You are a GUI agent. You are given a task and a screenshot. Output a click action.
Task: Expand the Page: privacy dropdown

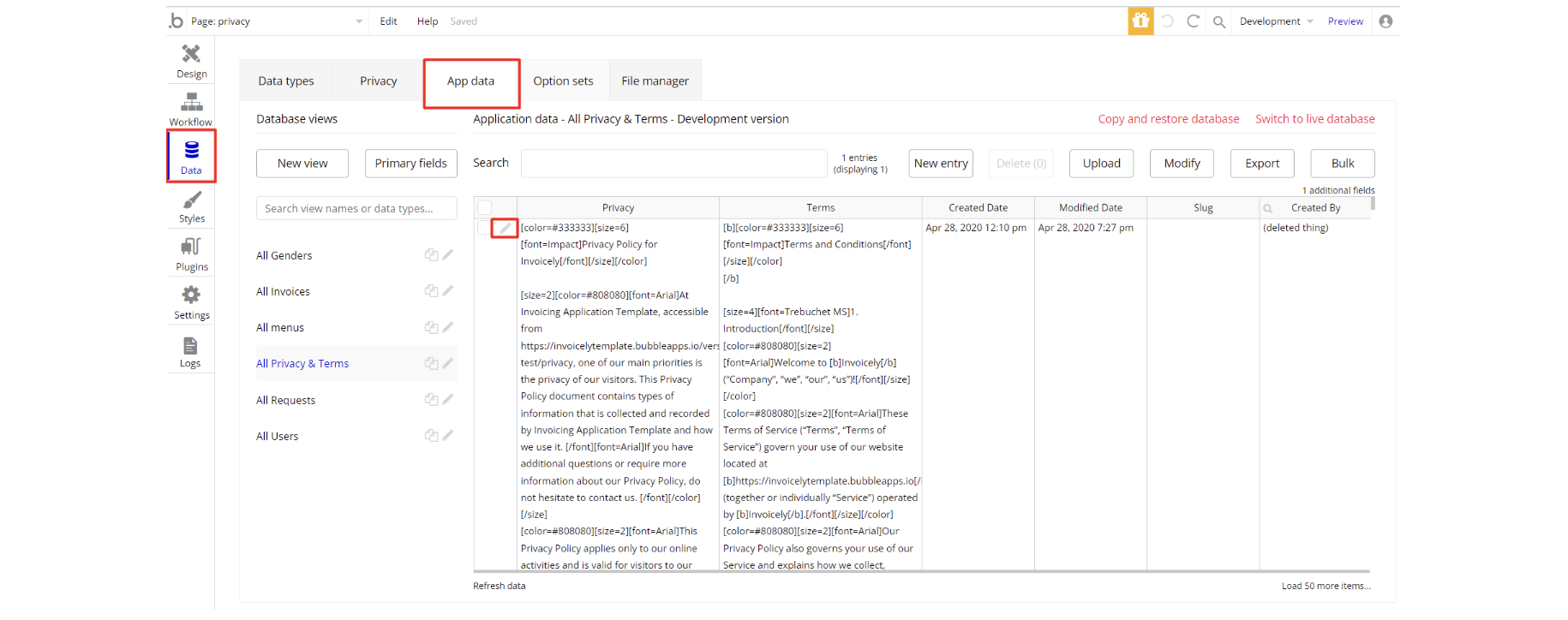pyautogui.click(x=359, y=21)
